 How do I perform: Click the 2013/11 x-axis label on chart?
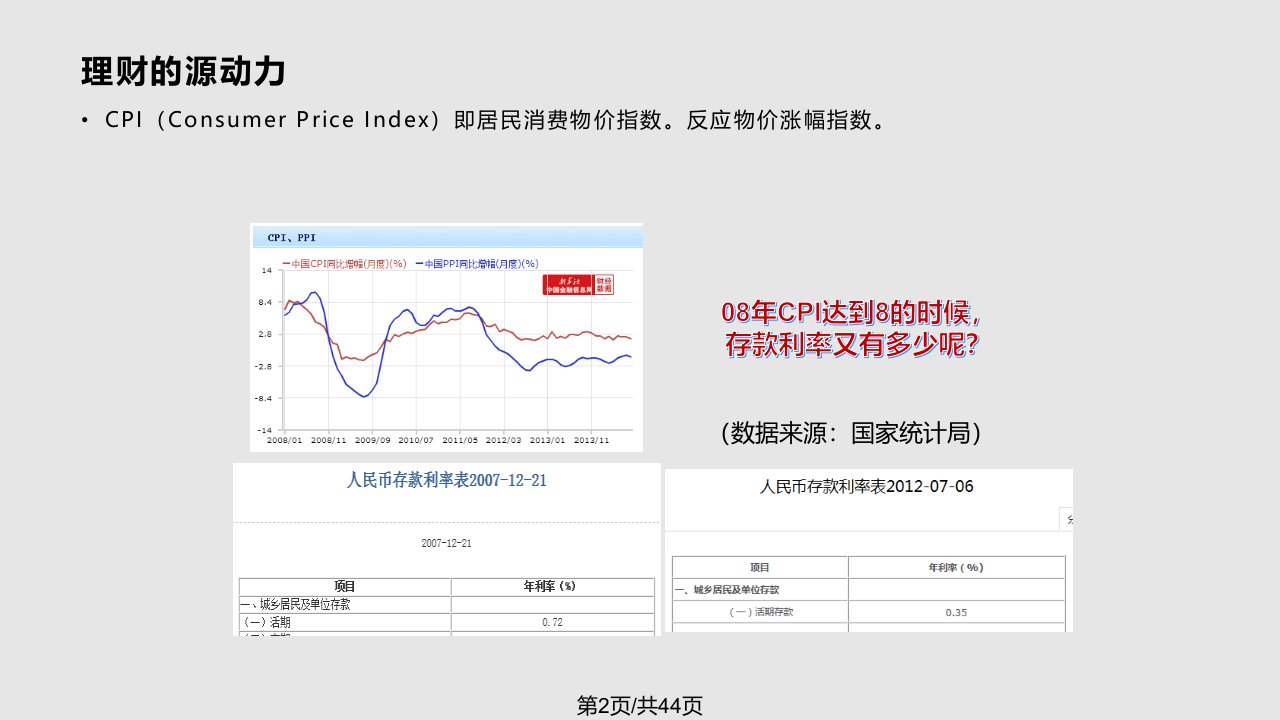click(x=592, y=438)
